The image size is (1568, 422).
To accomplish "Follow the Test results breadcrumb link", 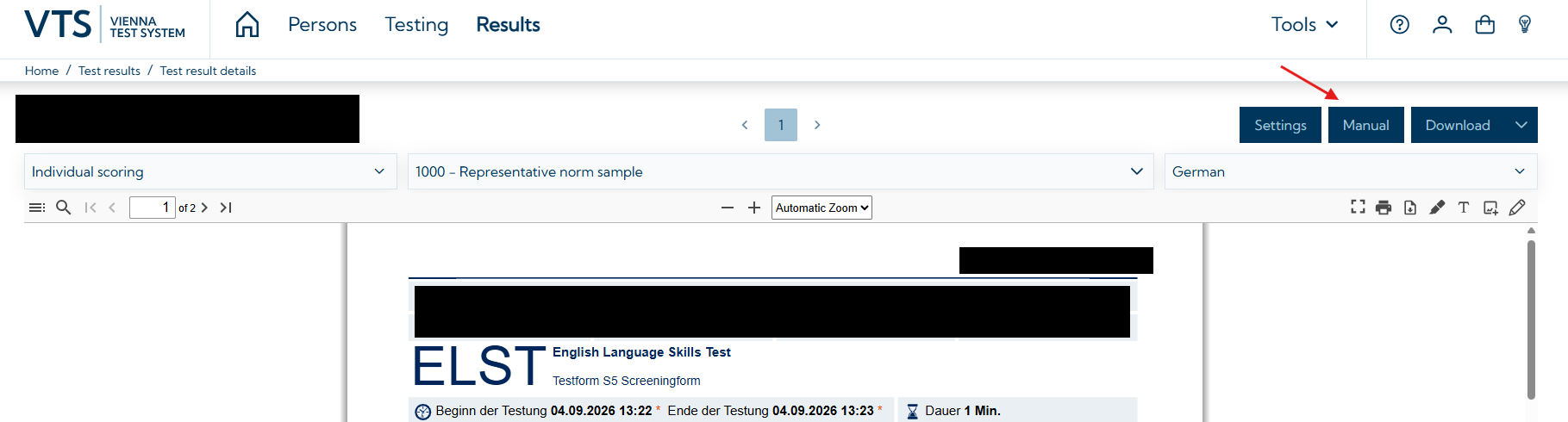I will (109, 71).
